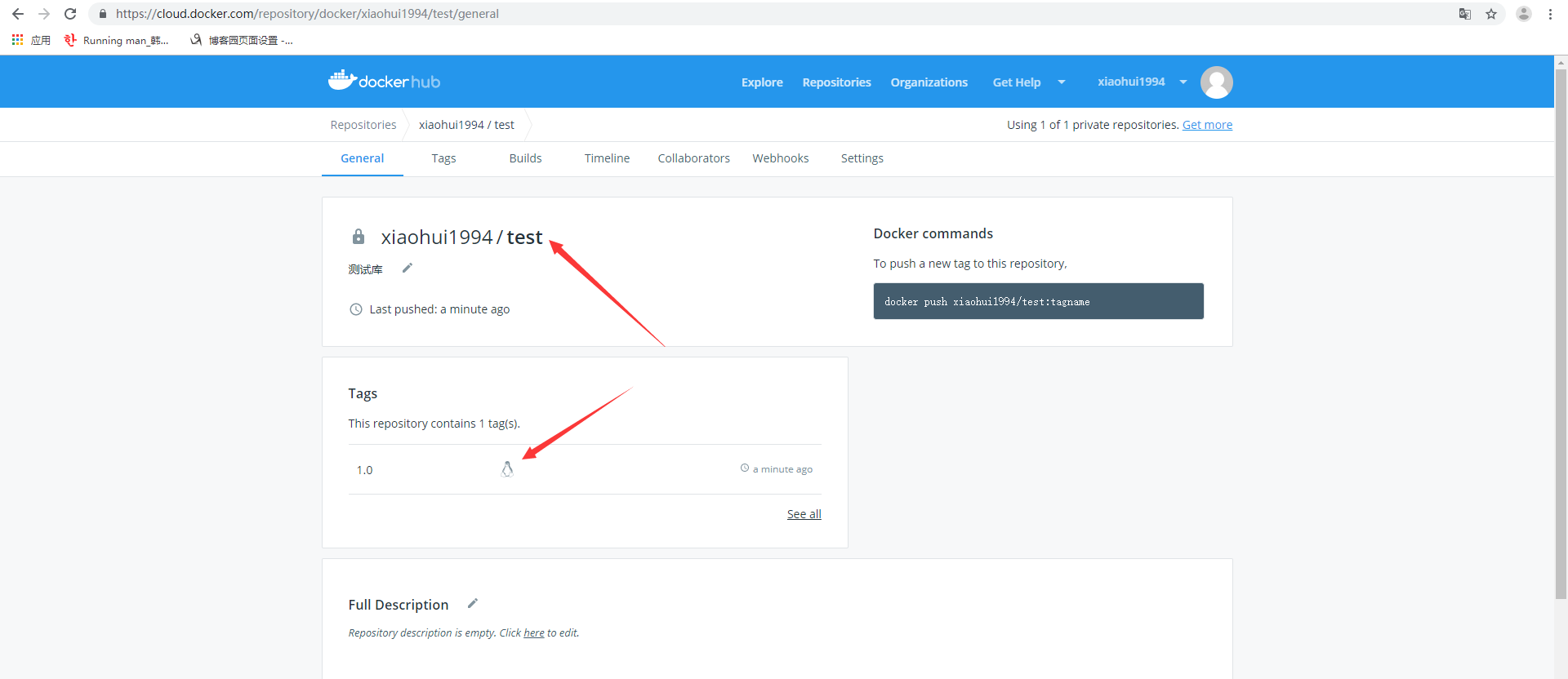Open the apps grid bookmark
1568x679 pixels.
31,40
